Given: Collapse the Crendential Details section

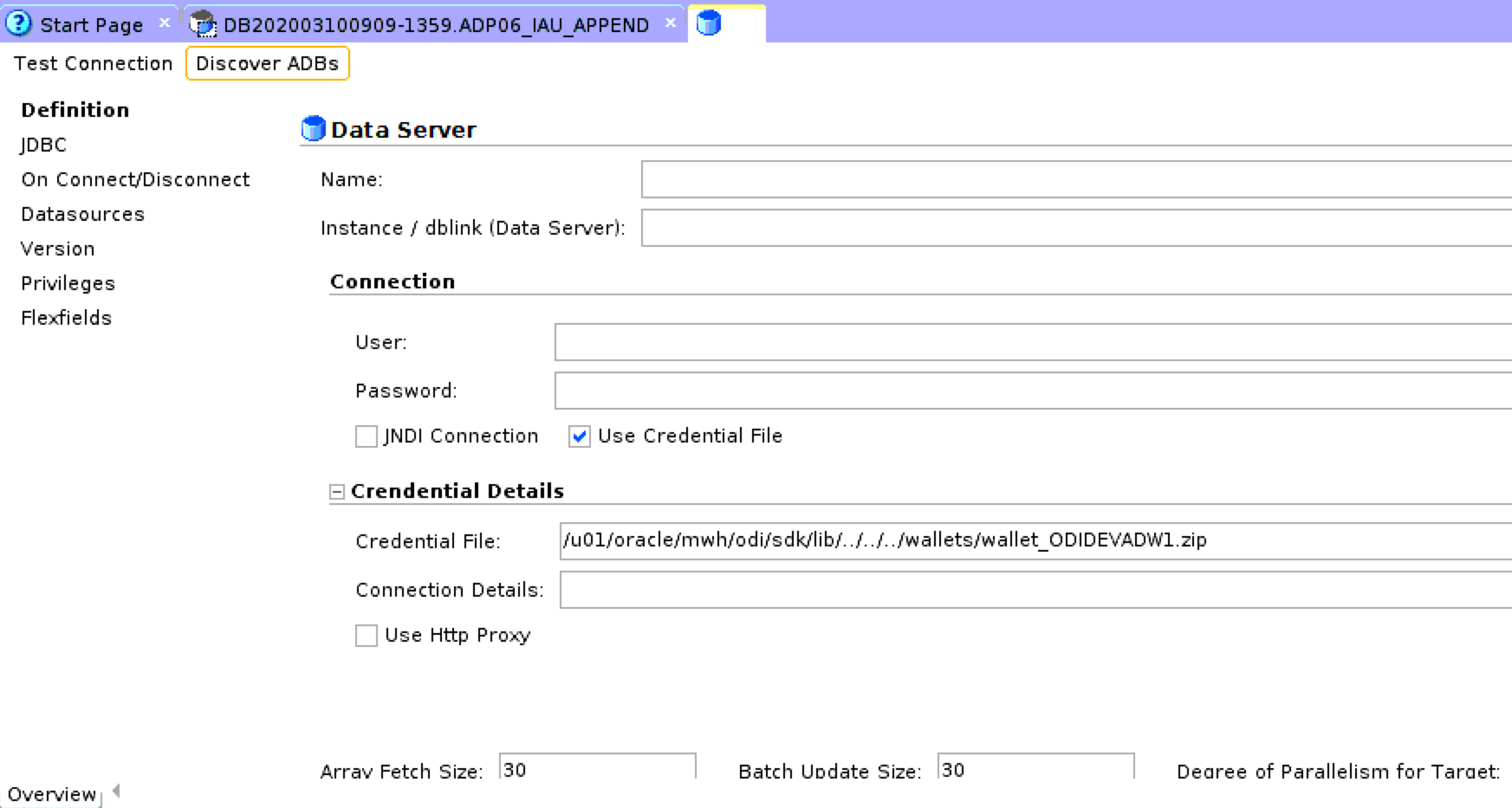Looking at the screenshot, I should [x=337, y=492].
